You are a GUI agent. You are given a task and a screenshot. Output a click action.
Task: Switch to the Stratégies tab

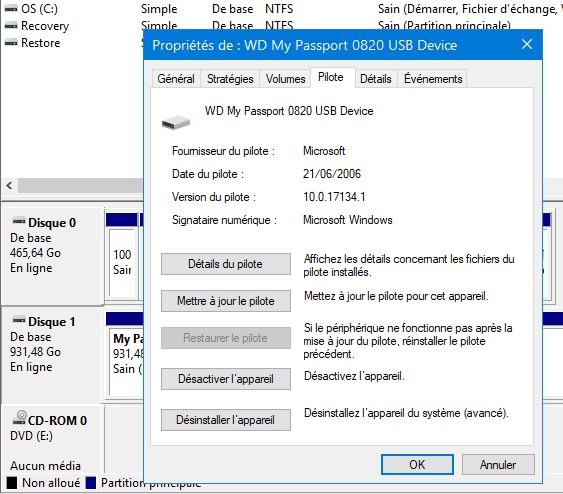coord(230,79)
